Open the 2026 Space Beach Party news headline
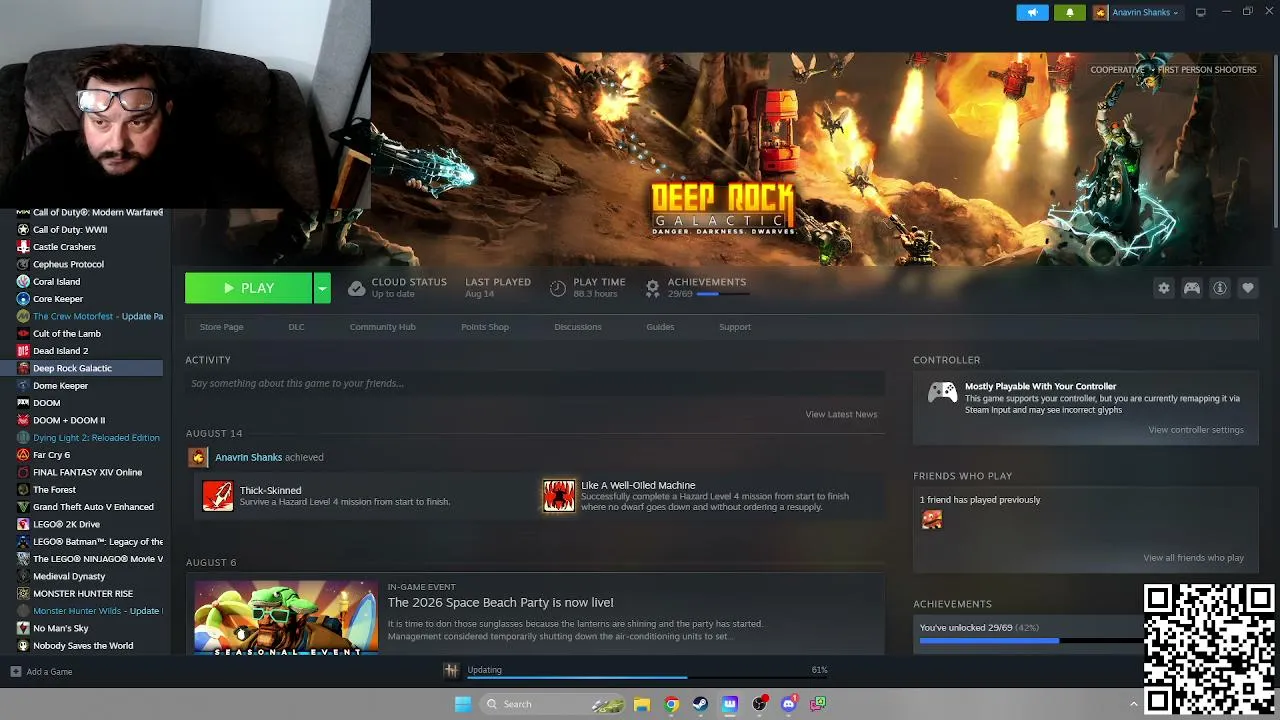The image size is (1280, 720). tap(500, 602)
